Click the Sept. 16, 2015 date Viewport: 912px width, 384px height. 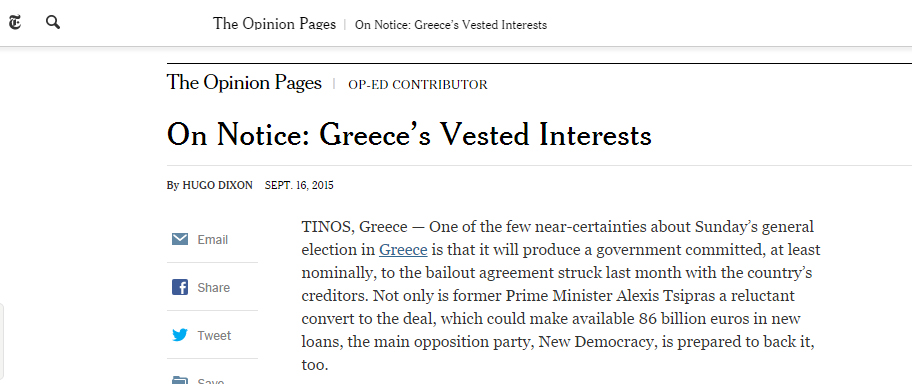pos(299,186)
